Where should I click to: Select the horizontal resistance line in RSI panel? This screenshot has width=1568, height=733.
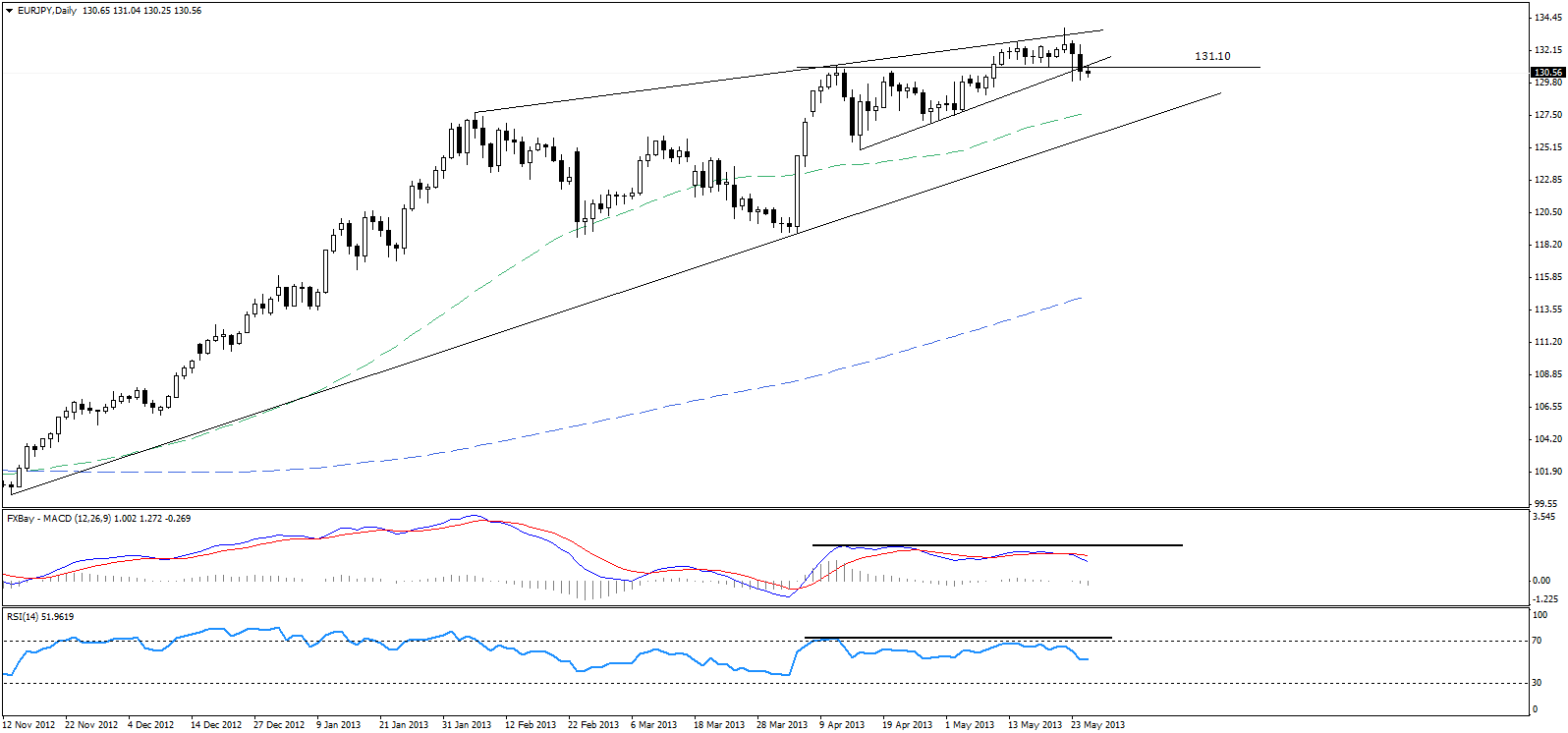tap(958, 638)
